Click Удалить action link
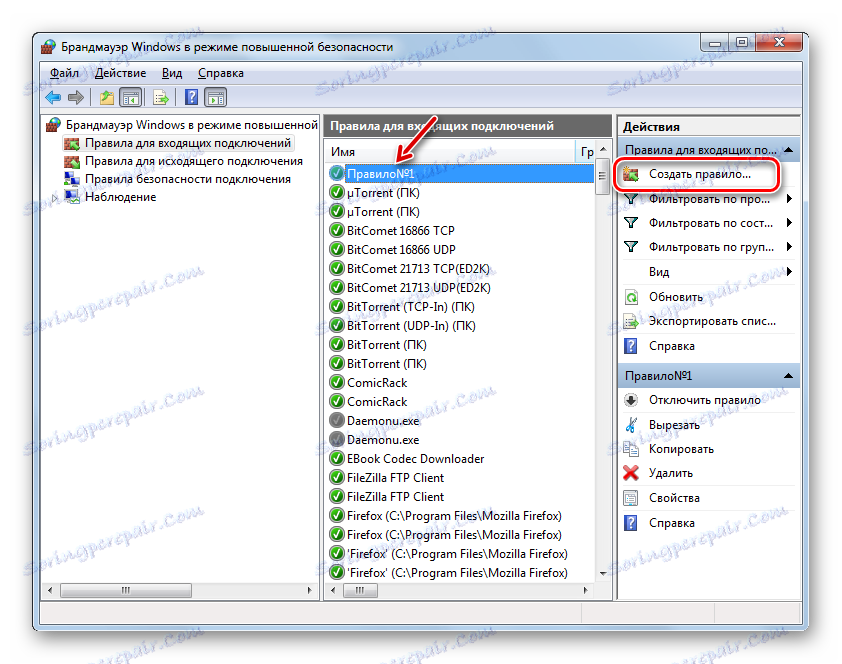The width and height of the screenshot is (842, 664). coord(671,473)
